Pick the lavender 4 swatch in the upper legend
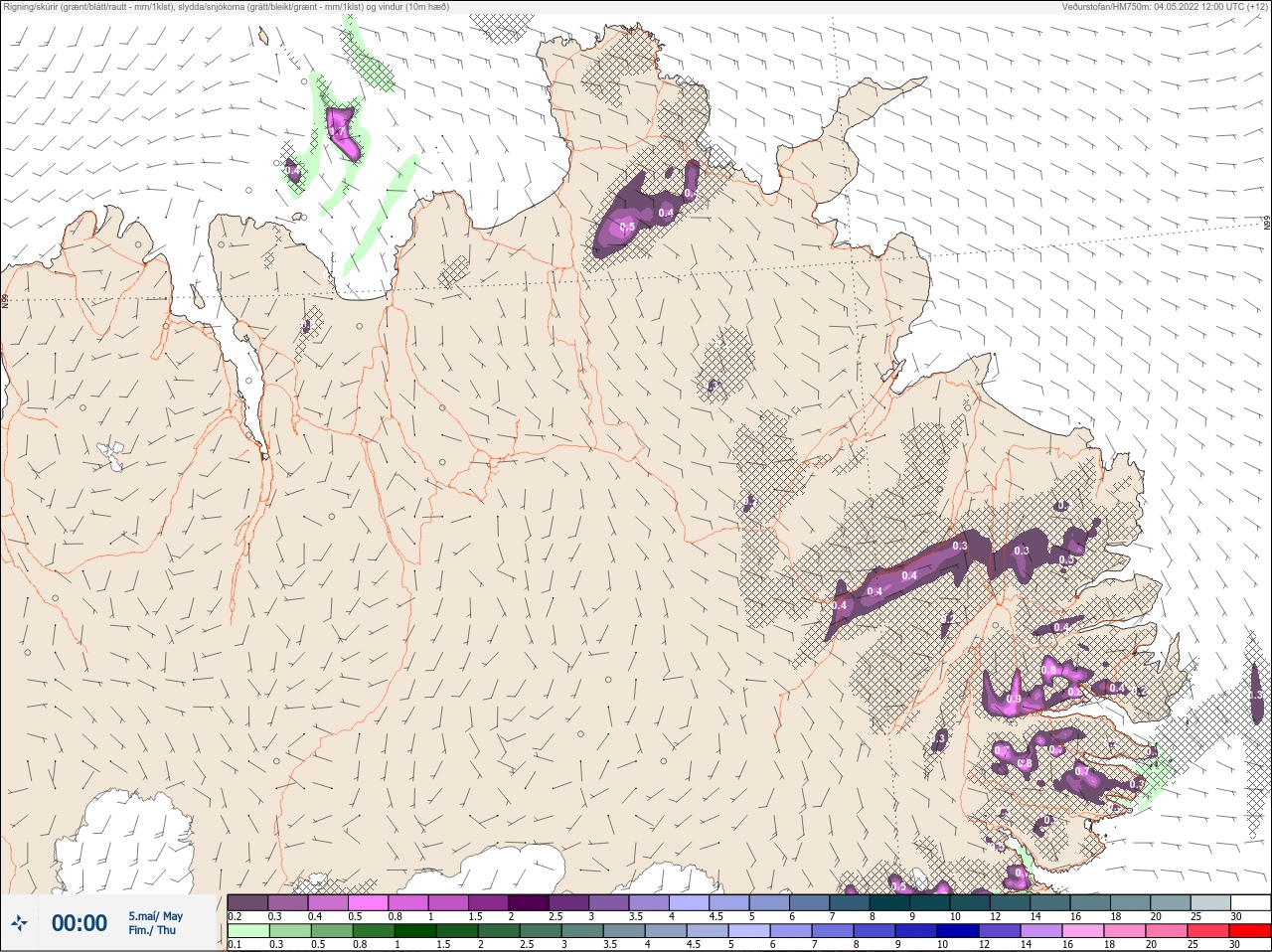The width and height of the screenshot is (1272, 952). [689, 902]
